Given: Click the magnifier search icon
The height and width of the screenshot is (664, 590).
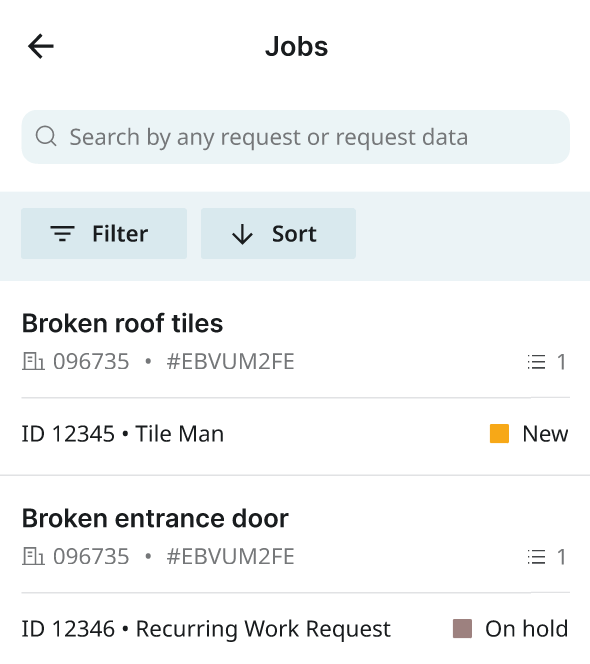Looking at the screenshot, I should pyautogui.click(x=46, y=136).
